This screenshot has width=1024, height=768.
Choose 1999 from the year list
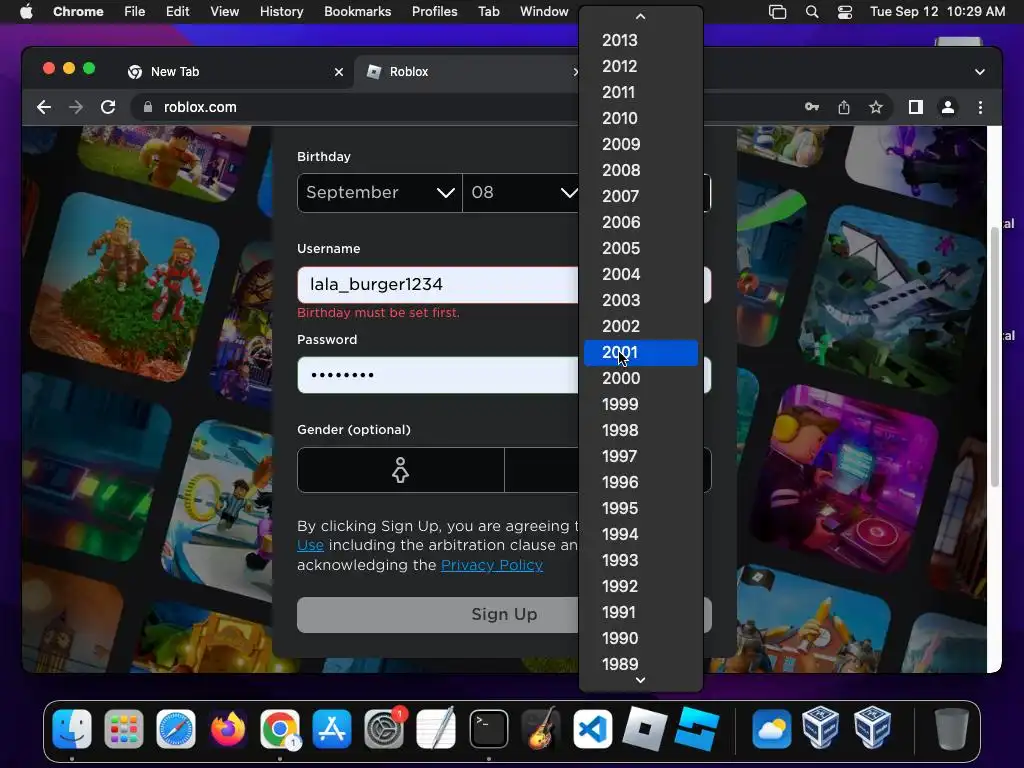tap(641, 404)
